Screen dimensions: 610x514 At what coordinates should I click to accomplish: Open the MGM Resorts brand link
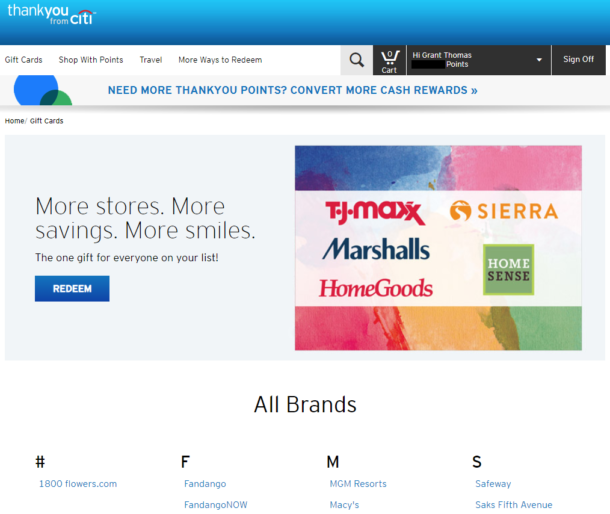[x=358, y=484]
